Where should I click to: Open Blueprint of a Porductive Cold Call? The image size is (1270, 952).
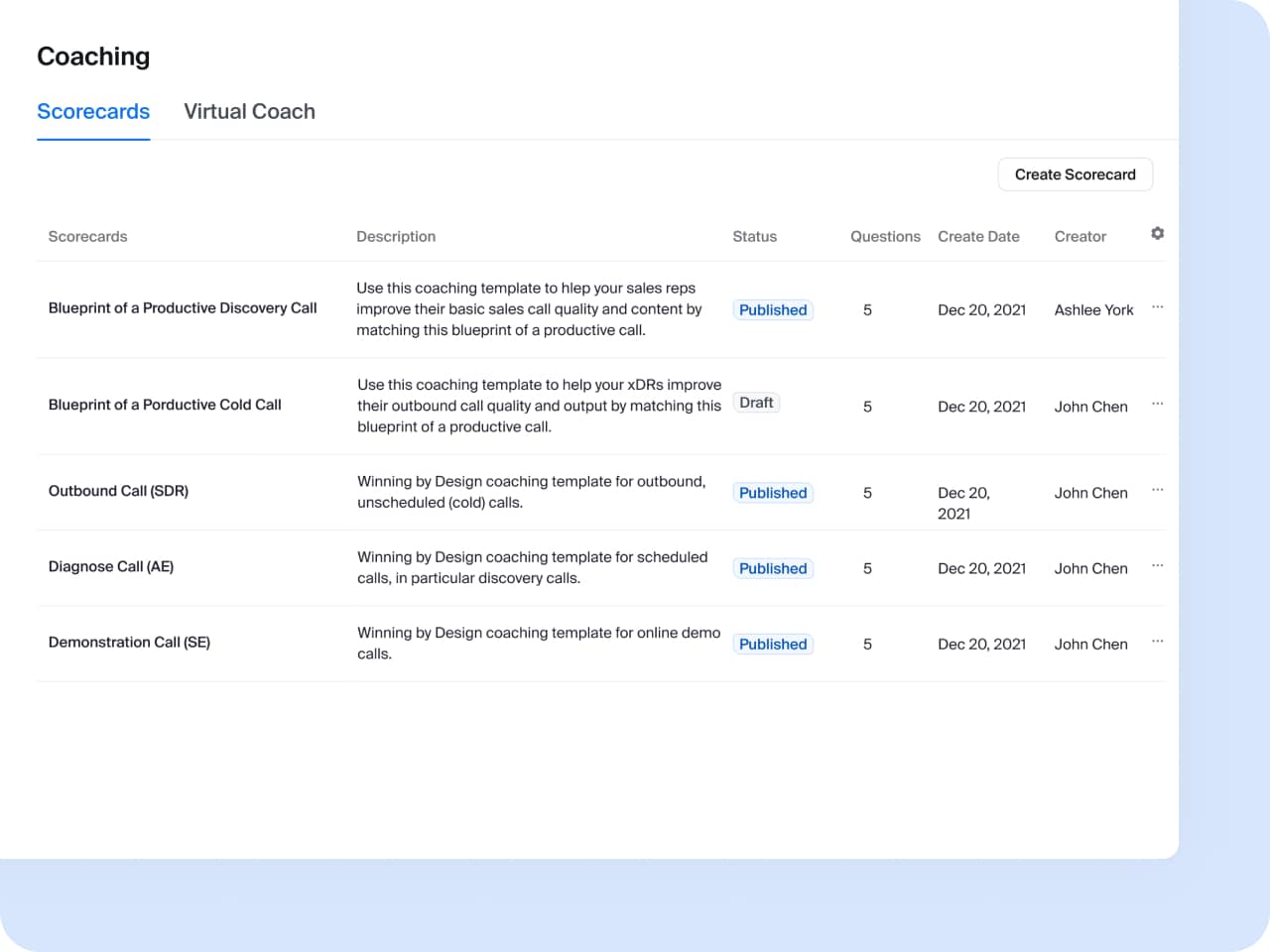[x=165, y=405]
